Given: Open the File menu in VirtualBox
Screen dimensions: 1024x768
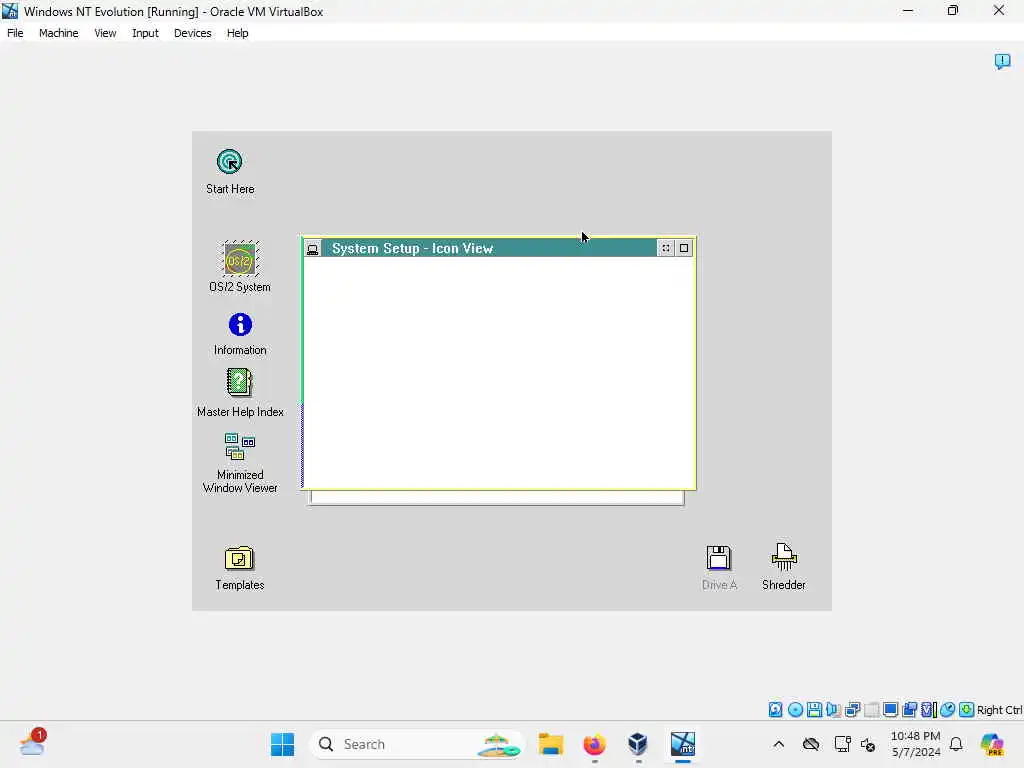Looking at the screenshot, I should click(x=15, y=33).
